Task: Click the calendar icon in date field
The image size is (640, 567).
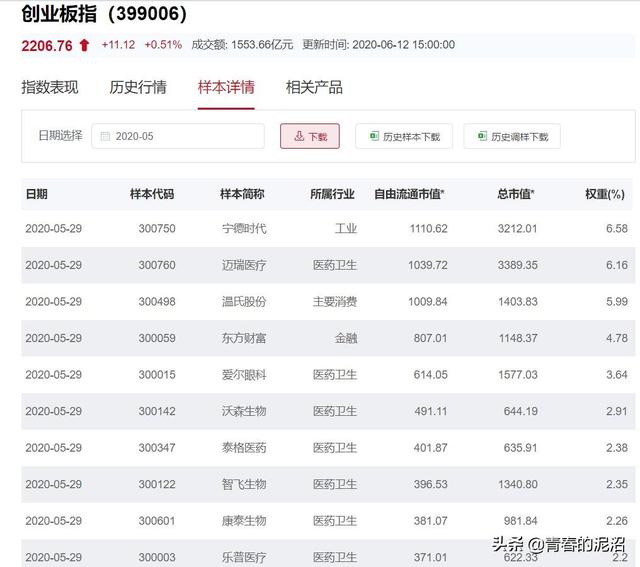Action: (105, 136)
